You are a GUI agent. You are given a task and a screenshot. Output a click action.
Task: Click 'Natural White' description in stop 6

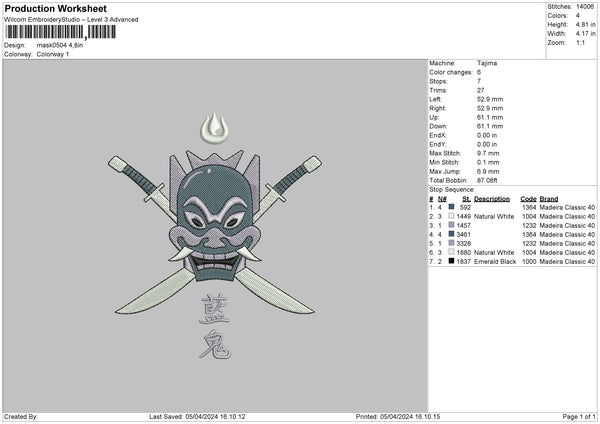[494, 253]
